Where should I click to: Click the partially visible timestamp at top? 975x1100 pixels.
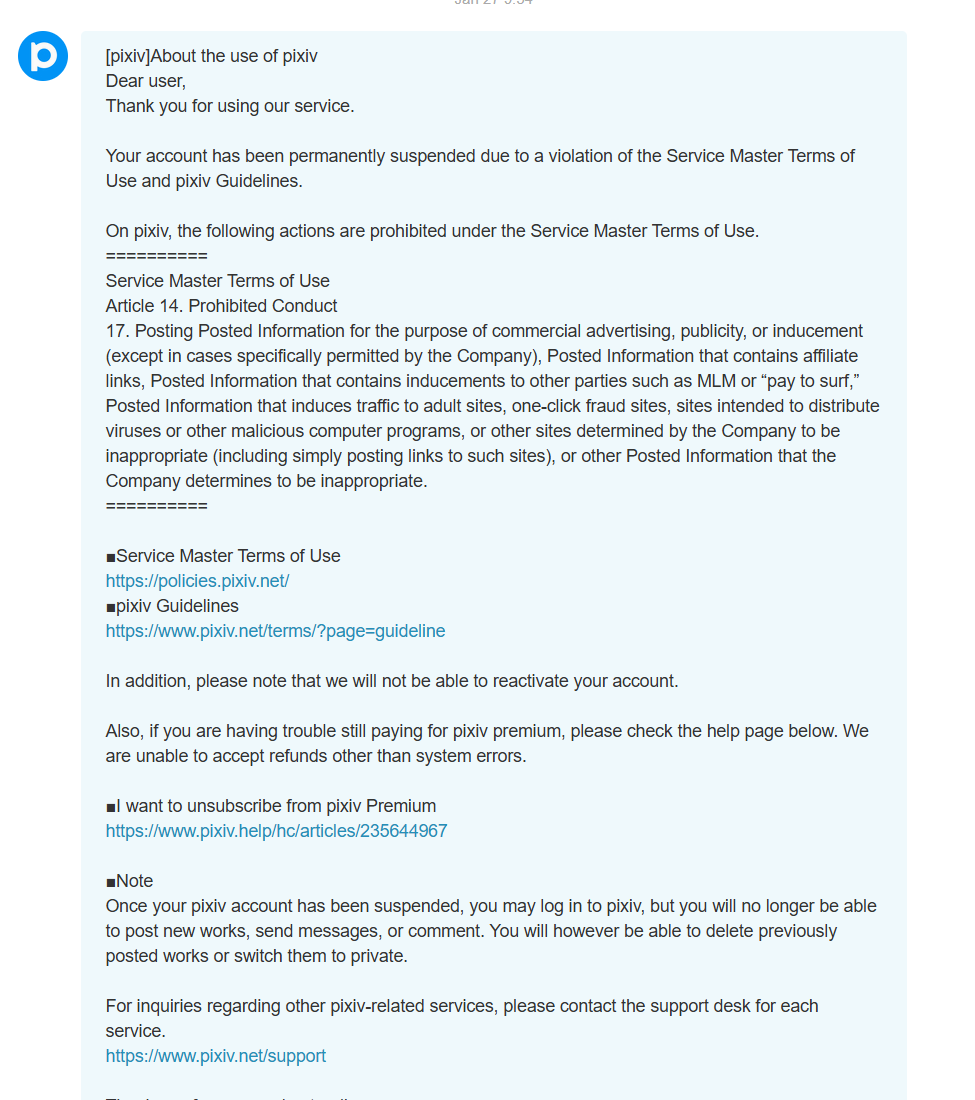coord(493,2)
